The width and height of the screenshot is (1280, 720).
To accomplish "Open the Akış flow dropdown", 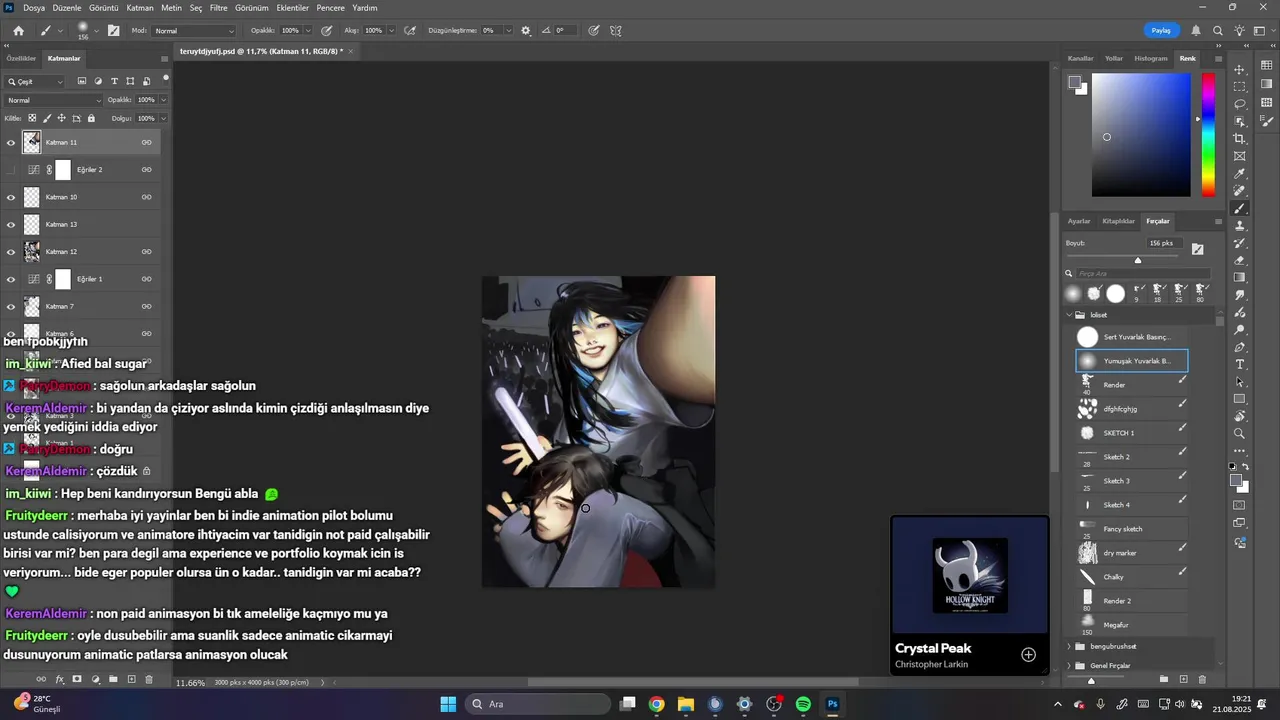I will pyautogui.click(x=390, y=31).
